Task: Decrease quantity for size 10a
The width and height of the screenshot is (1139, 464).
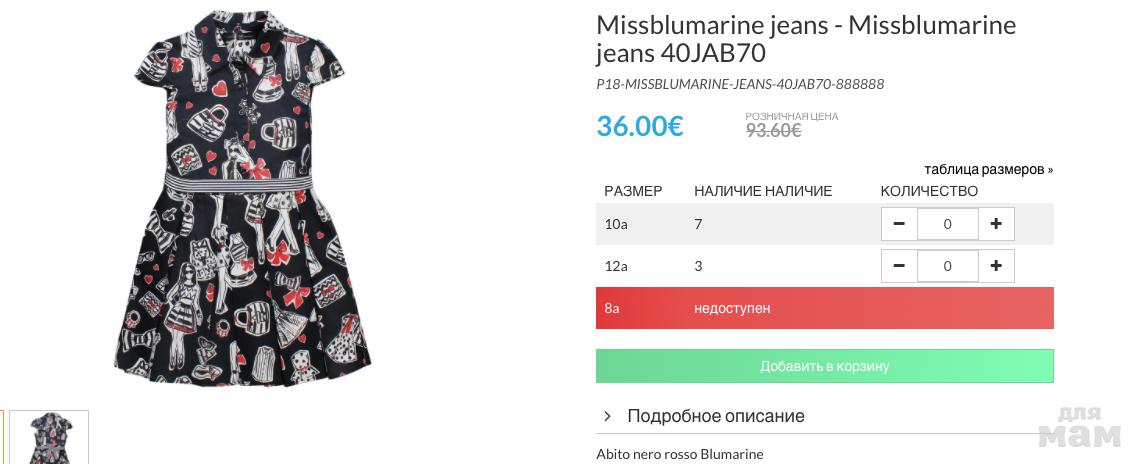Action: point(899,224)
